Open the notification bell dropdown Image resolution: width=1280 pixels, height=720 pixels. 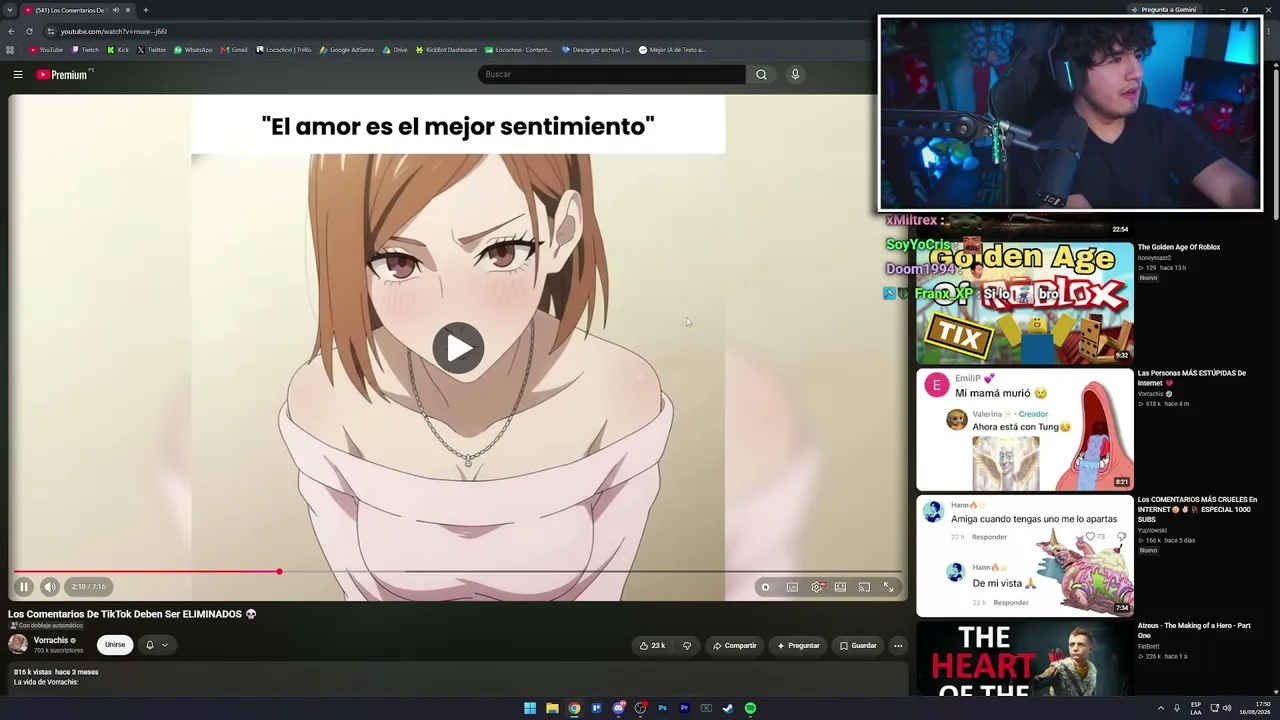pos(157,645)
